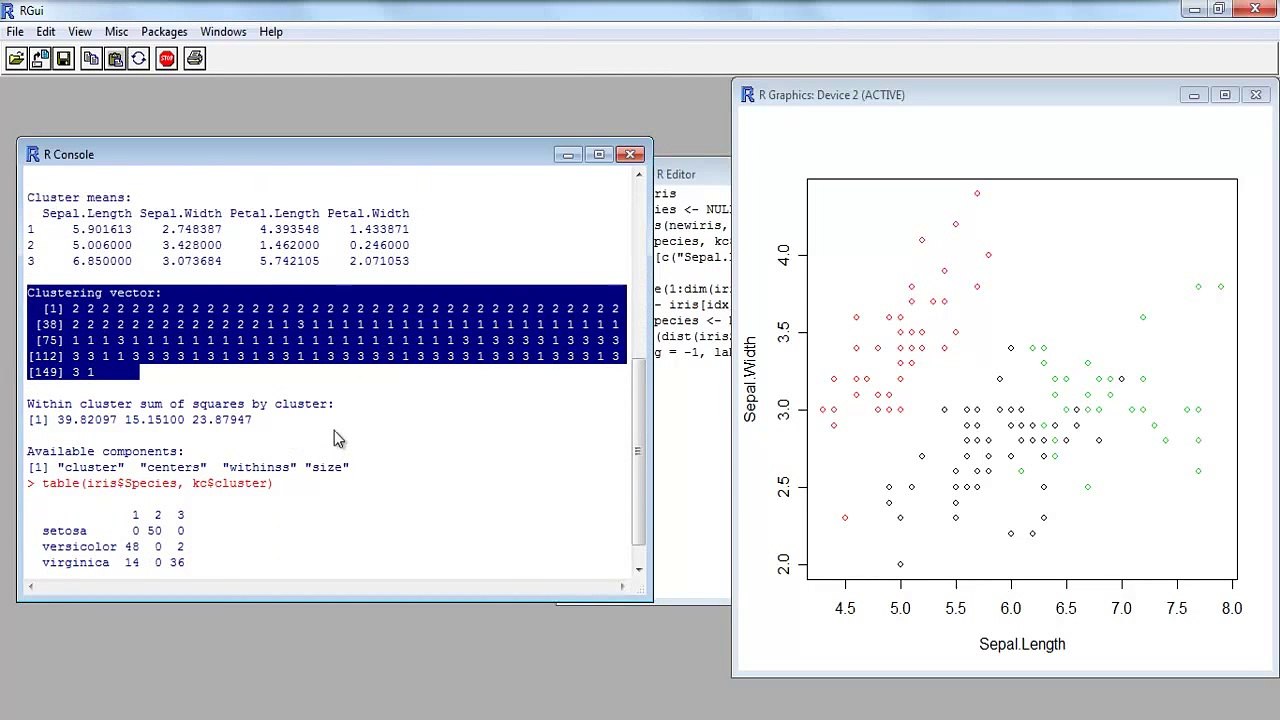Viewport: 1280px width, 720px height.
Task: Click the Load workspace toolbar icon
Action: point(40,59)
